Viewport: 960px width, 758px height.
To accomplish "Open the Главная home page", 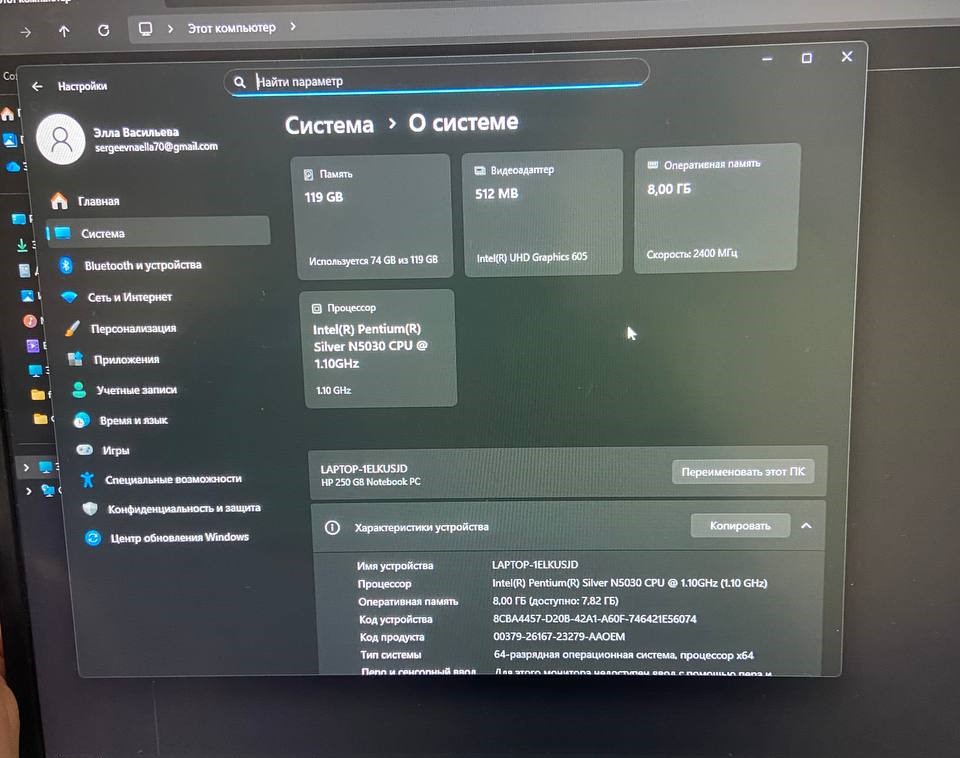I will coord(98,201).
